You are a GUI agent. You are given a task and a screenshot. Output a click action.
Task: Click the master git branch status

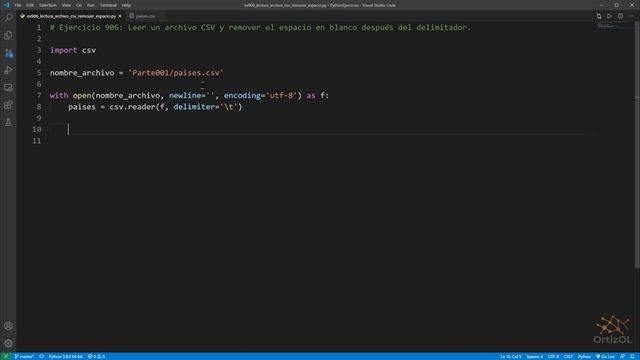click(x=24, y=356)
